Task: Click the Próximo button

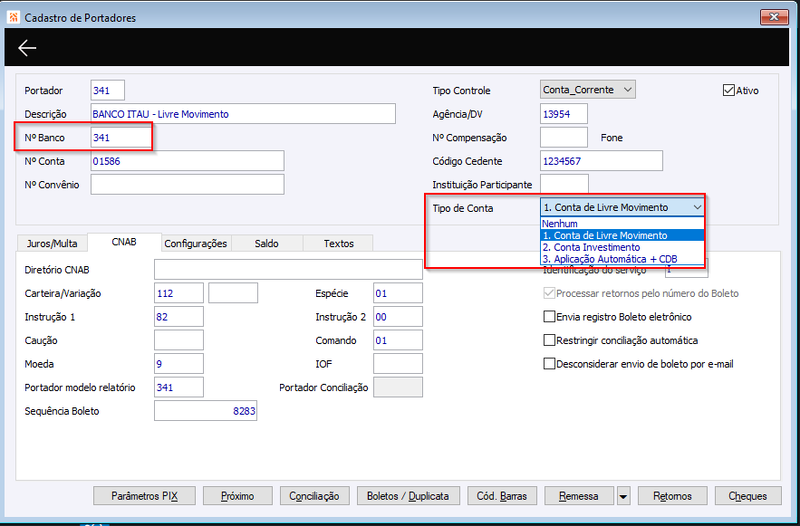Action: [x=238, y=496]
